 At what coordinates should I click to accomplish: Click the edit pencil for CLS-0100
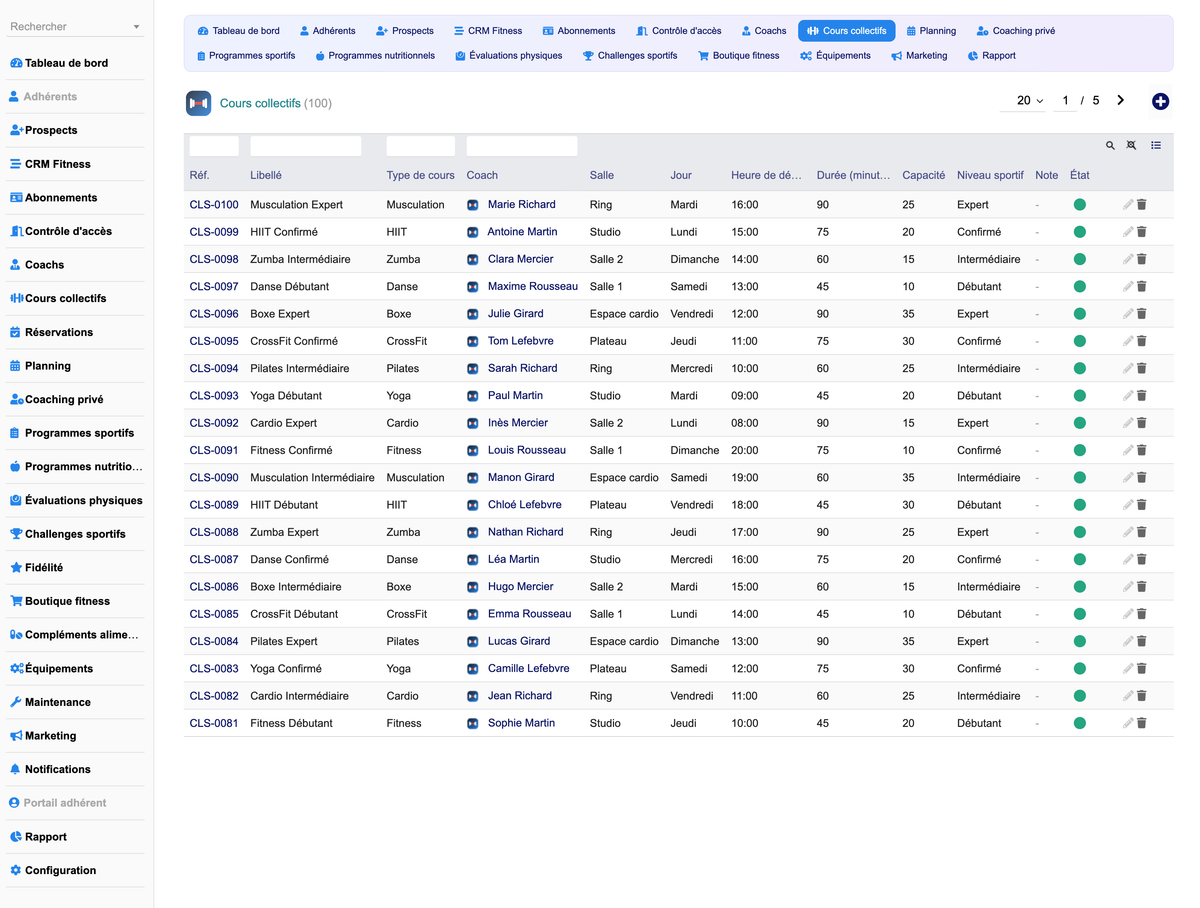tap(1128, 204)
